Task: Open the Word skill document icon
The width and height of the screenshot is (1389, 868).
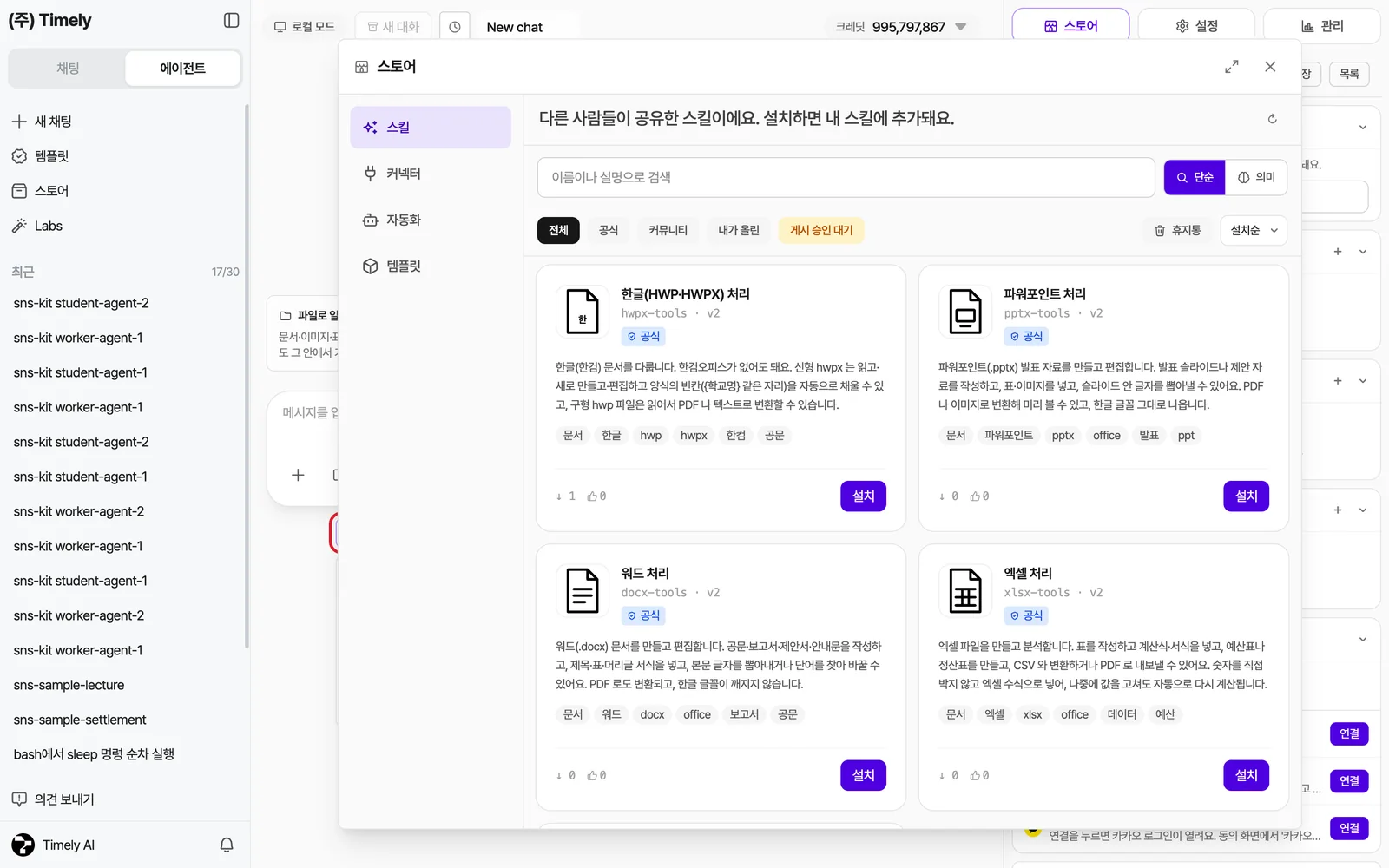Action: [583, 590]
